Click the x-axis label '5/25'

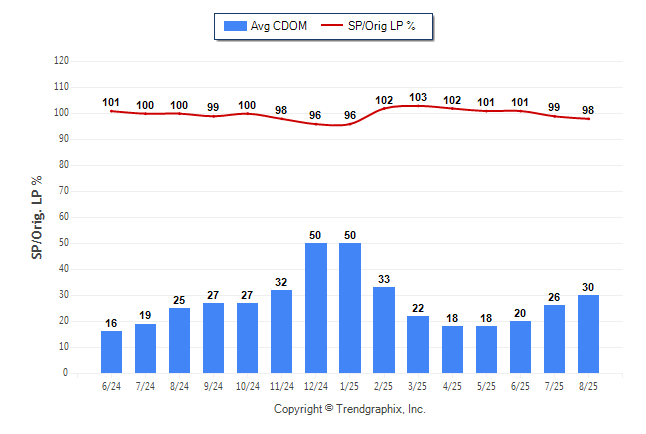point(486,386)
